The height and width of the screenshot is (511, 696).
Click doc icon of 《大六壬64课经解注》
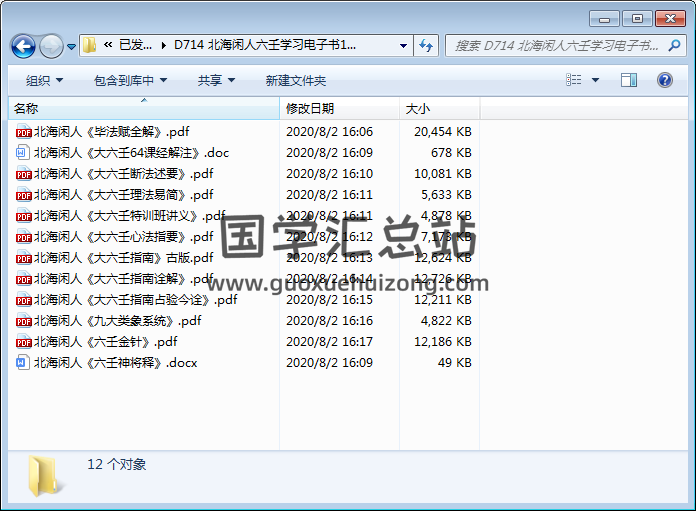(x=23, y=153)
